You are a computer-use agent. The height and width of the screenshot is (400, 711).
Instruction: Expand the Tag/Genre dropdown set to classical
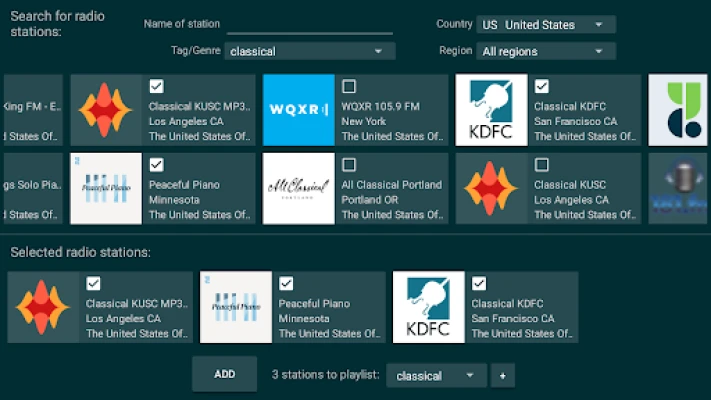point(306,51)
